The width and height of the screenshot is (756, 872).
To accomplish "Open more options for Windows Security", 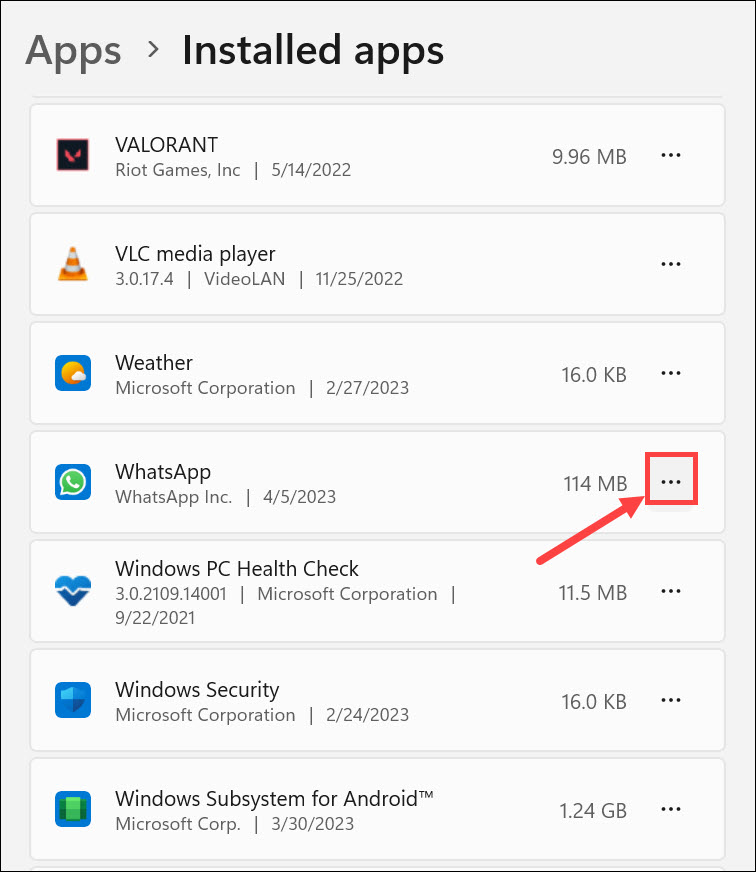I will 671,700.
